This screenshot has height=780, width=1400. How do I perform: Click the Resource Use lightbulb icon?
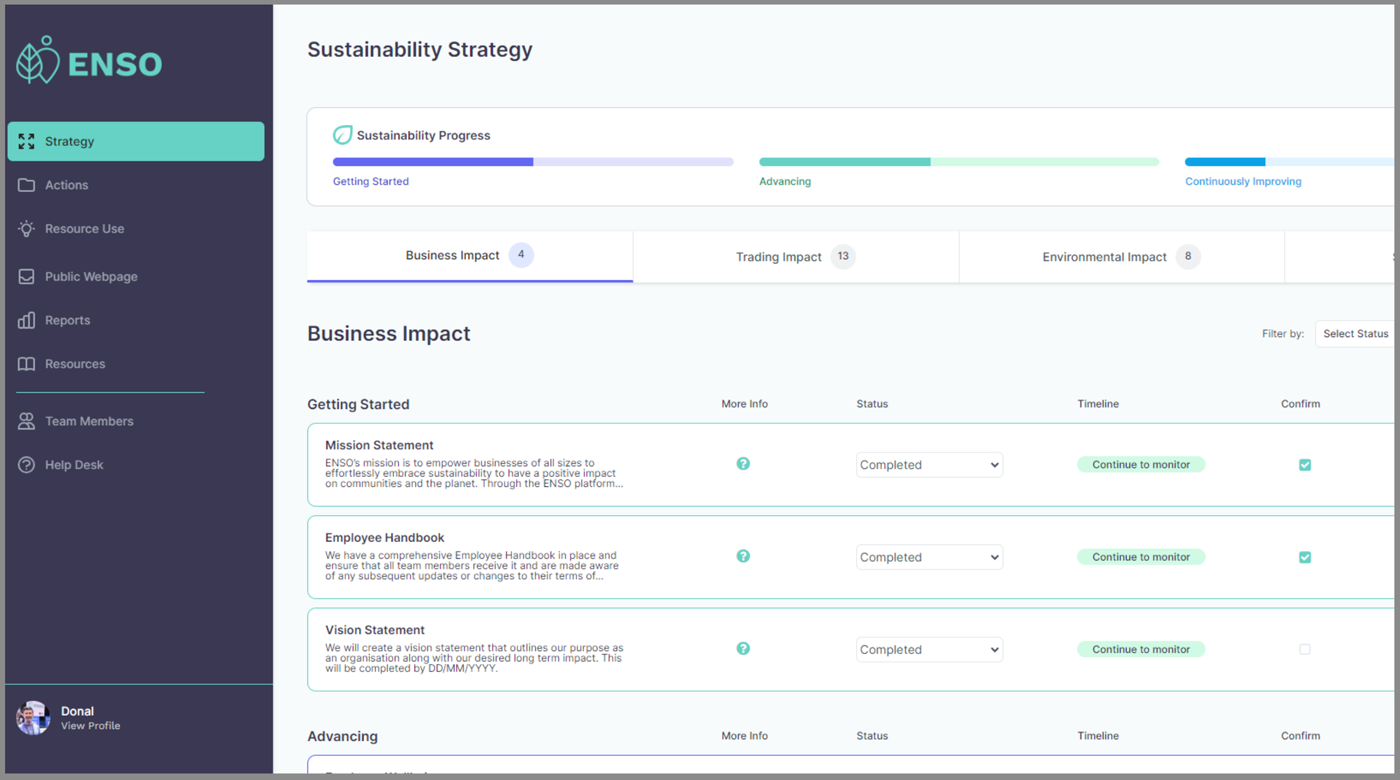point(27,229)
